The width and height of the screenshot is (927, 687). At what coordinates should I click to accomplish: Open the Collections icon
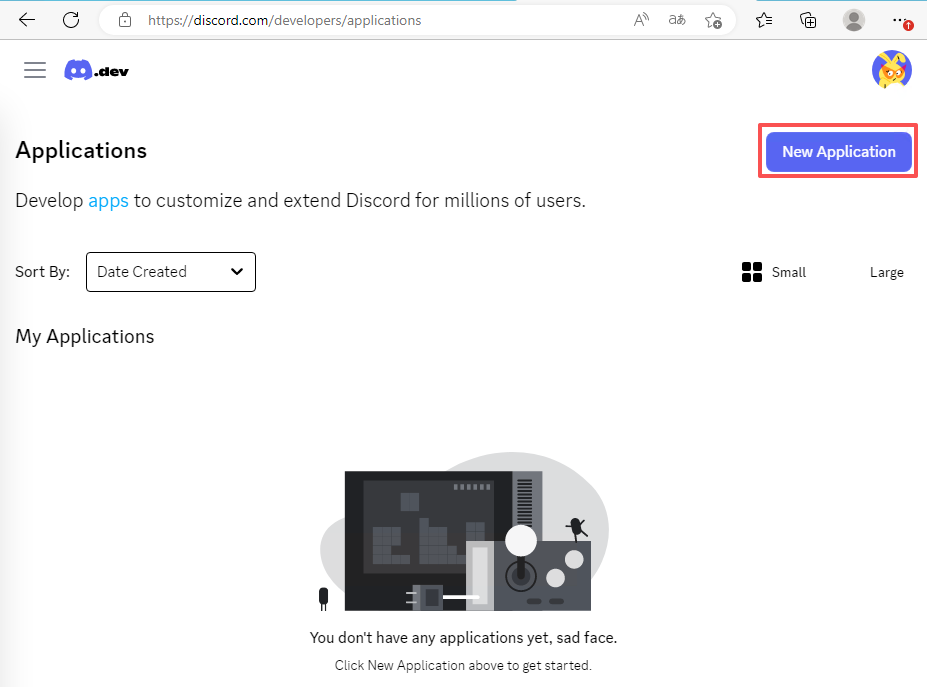[x=808, y=20]
